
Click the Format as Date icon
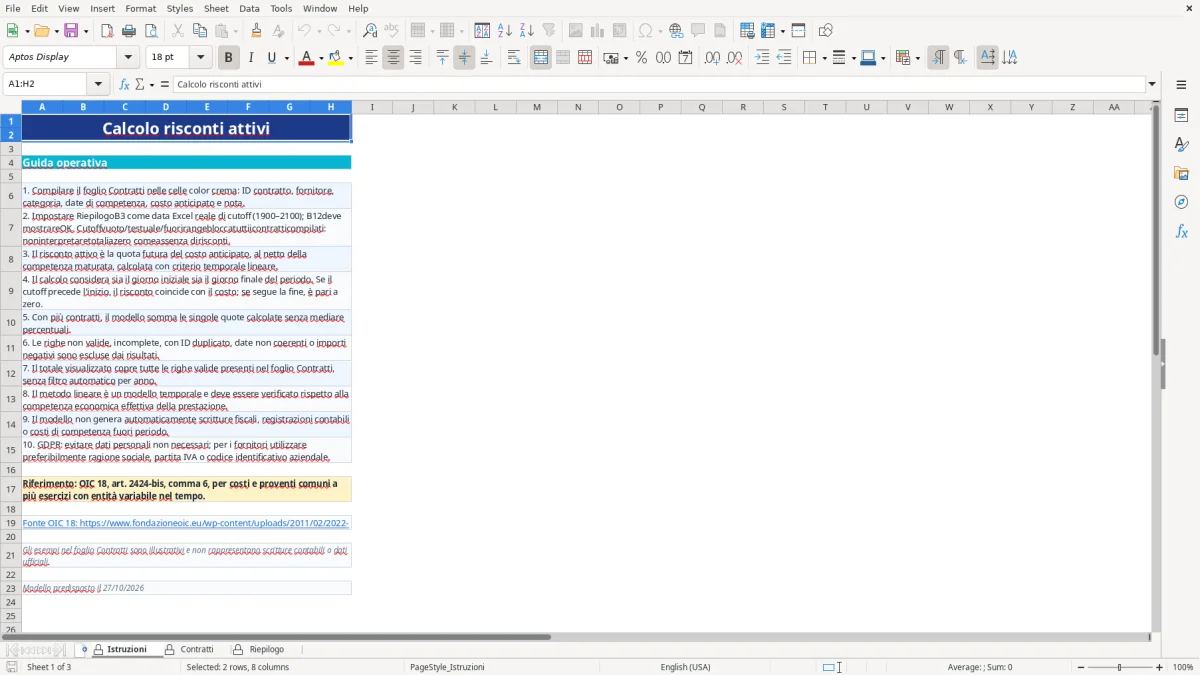click(685, 58)
